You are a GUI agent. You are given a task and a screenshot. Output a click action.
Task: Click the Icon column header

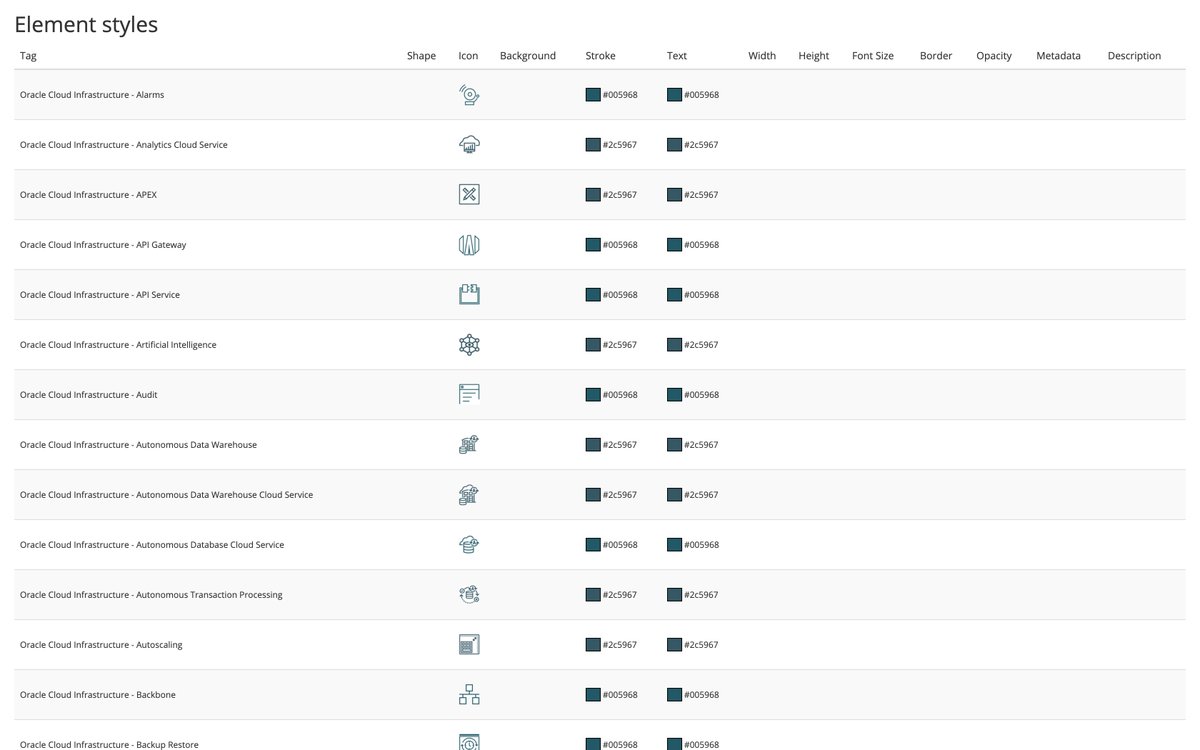coord(468,56)
